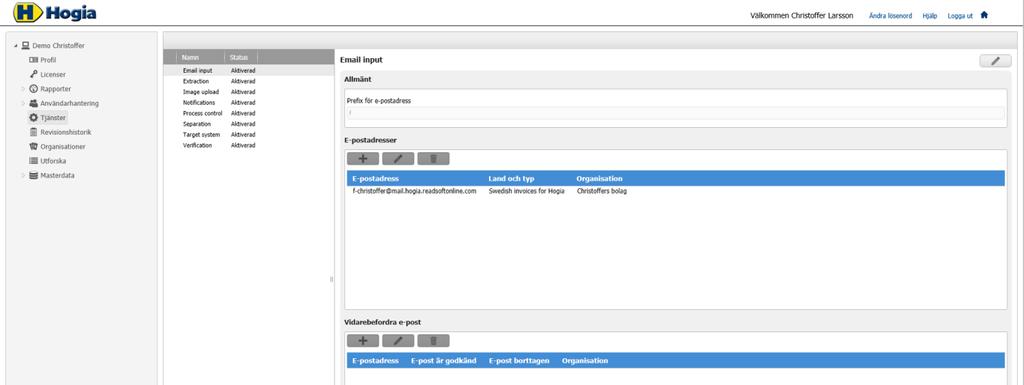The width and height of the screenshot is (1024, 385).
Task: Edit Email input settings with pencil button
Action: (995, 61)
